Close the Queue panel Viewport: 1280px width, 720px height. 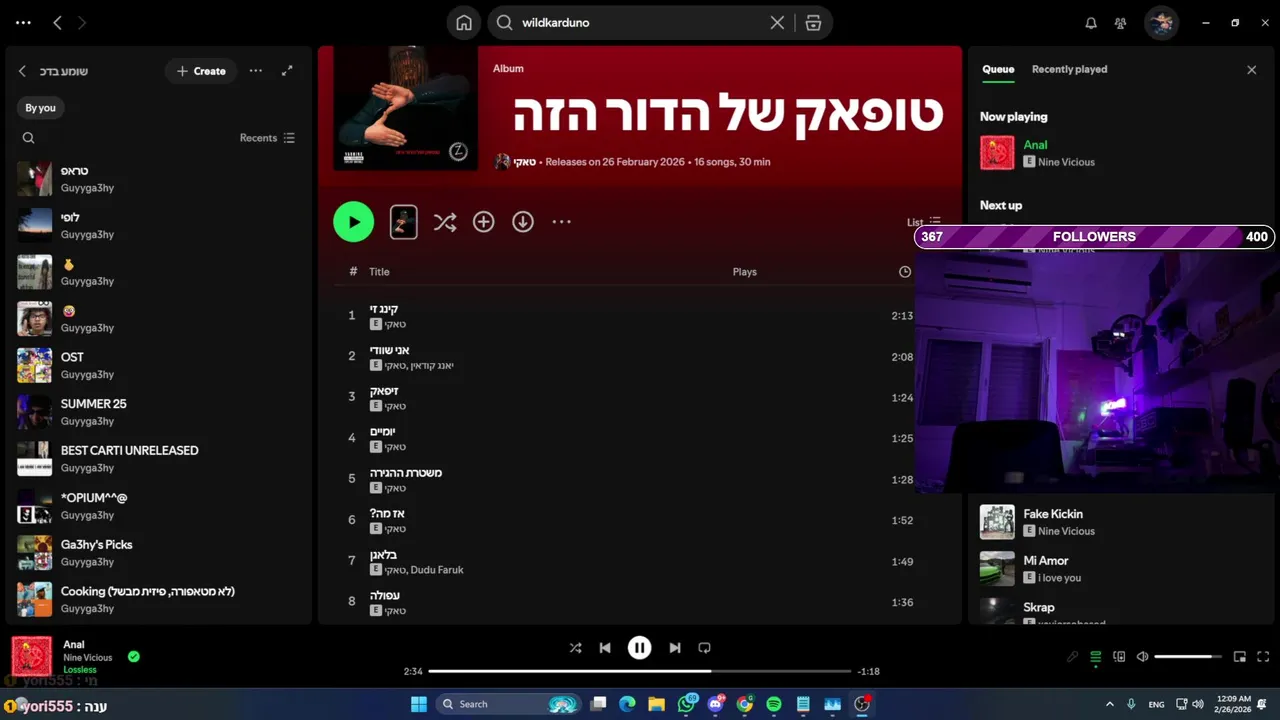[x=1251, y=70]
